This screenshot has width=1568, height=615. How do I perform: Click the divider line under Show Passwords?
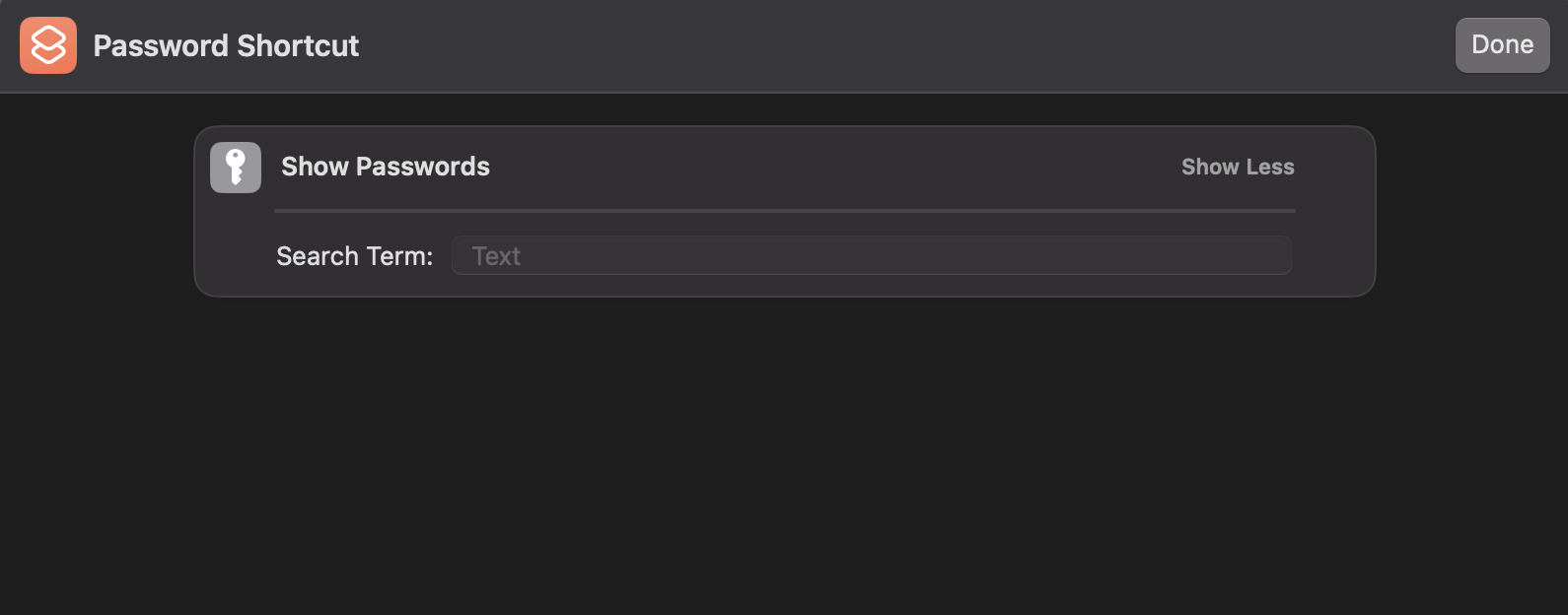[784, 210]
